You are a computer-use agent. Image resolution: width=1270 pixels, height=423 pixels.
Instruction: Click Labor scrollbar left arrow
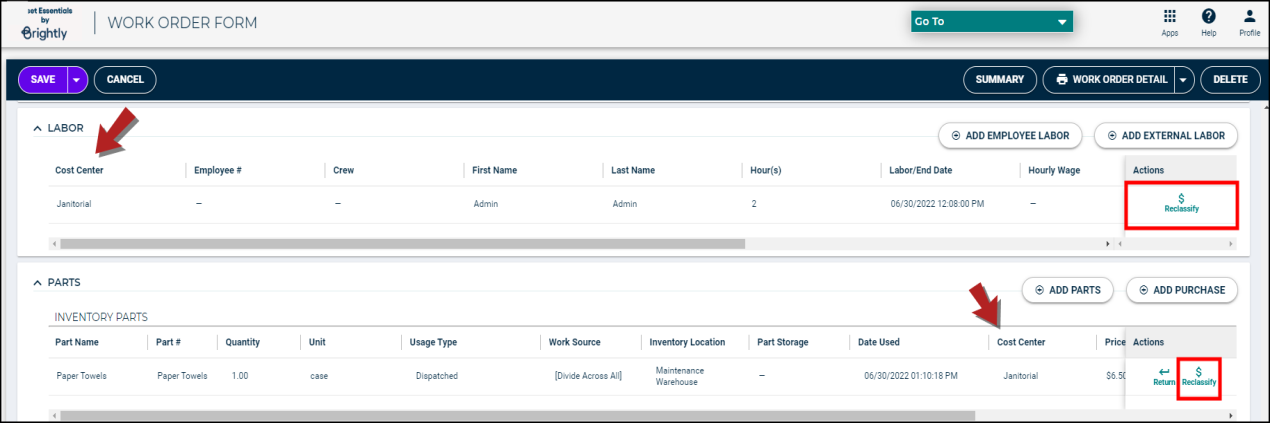pos(53,243)
